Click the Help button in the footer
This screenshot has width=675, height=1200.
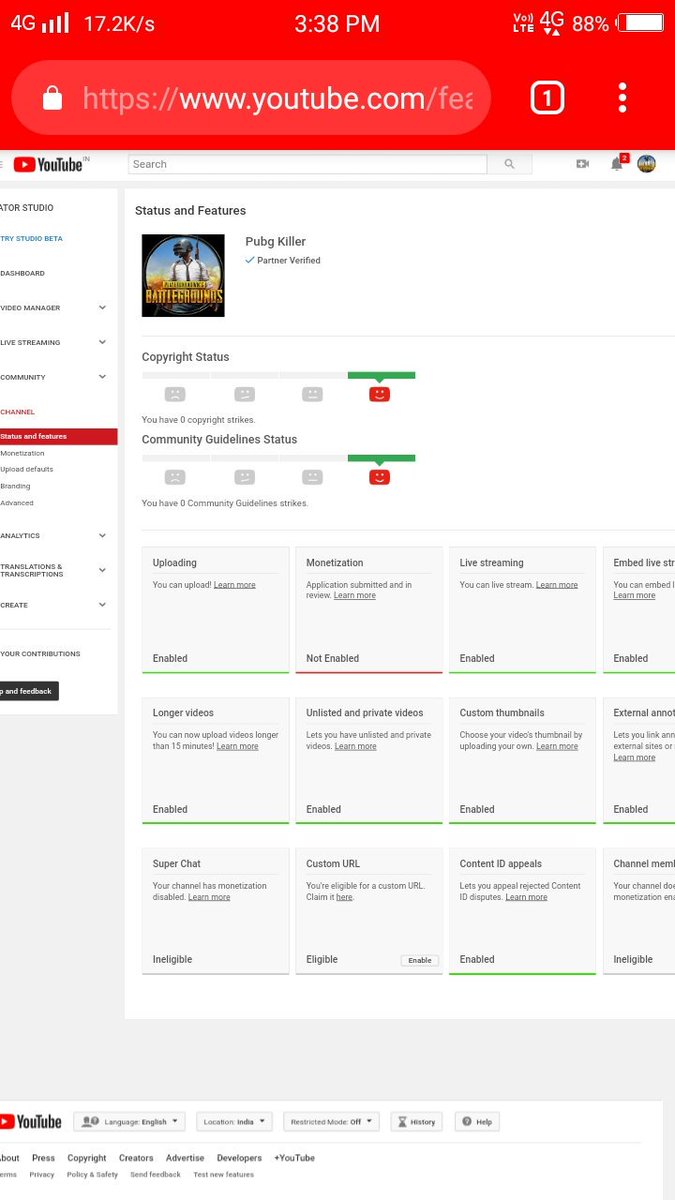[x=477, y=1122]
